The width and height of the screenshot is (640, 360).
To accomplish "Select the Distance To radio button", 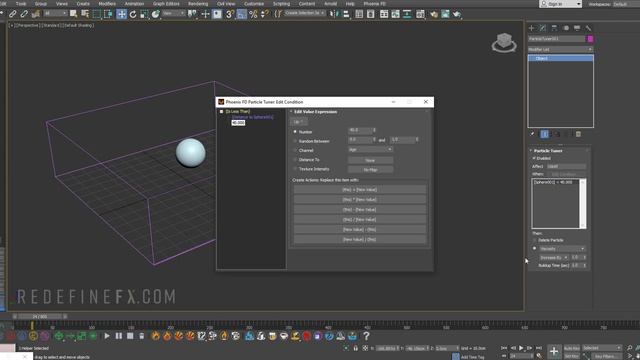I will point(295,160).
